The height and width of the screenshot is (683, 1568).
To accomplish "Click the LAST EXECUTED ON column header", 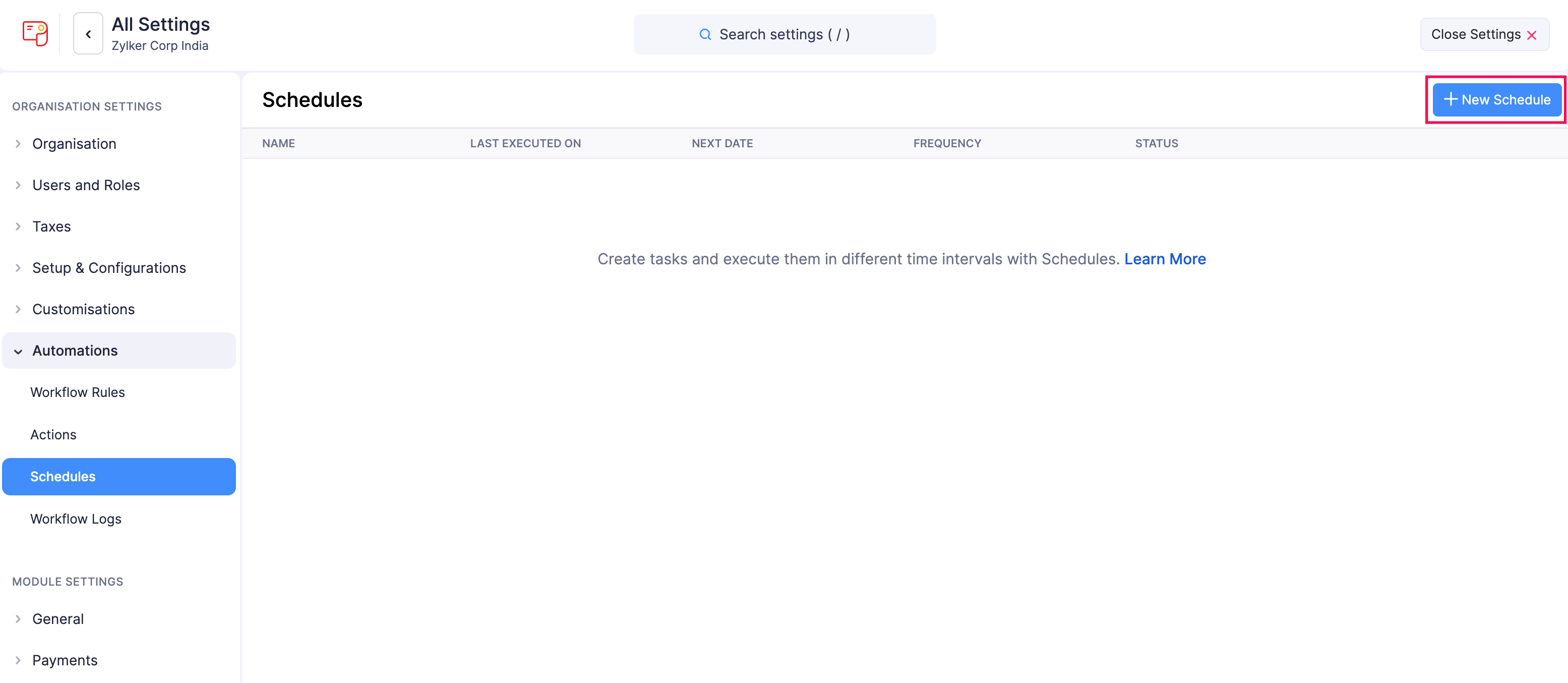I will pos(525,143).
